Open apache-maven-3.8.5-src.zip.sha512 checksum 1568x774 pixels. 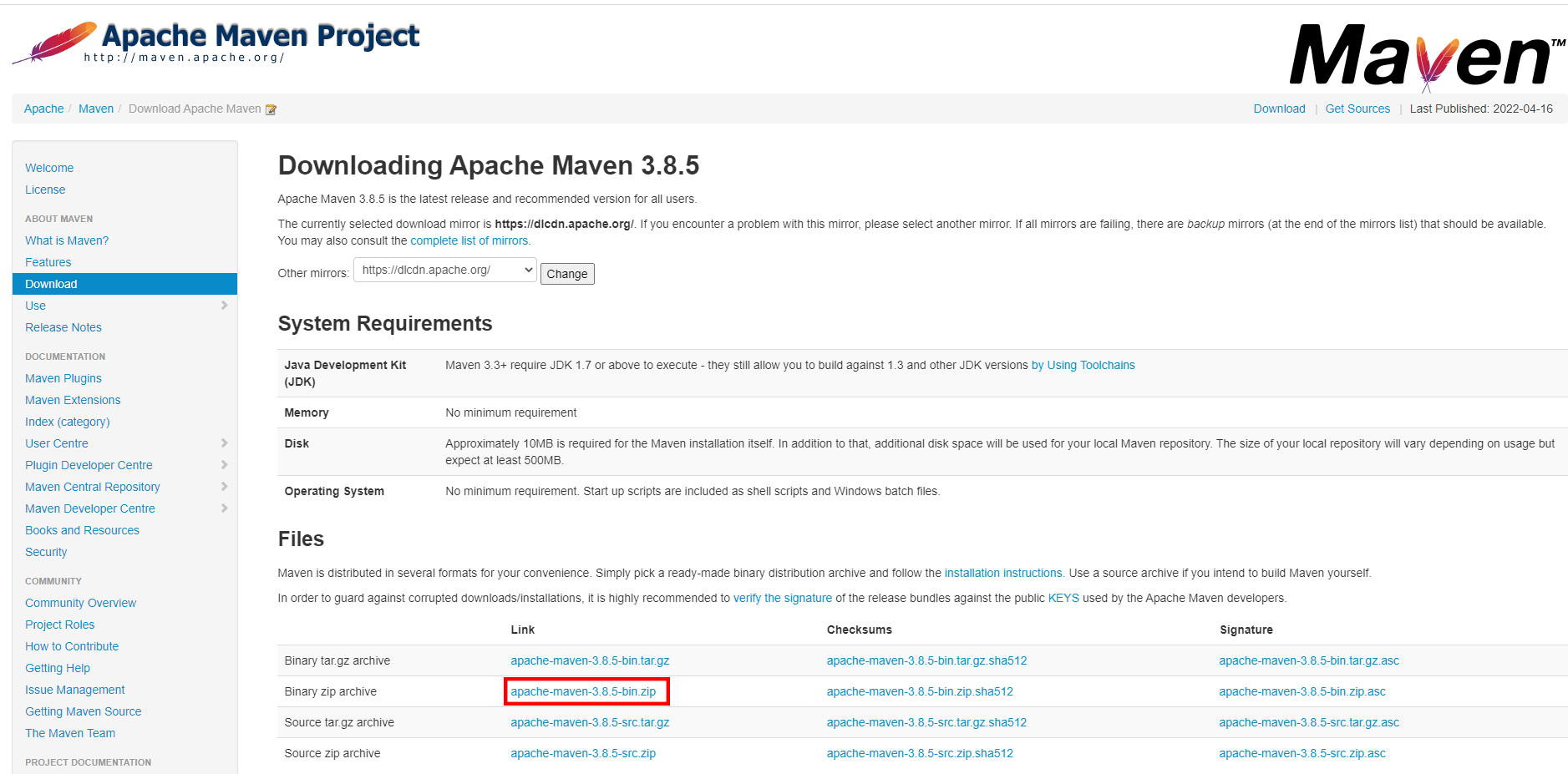(x=920, y=753)
